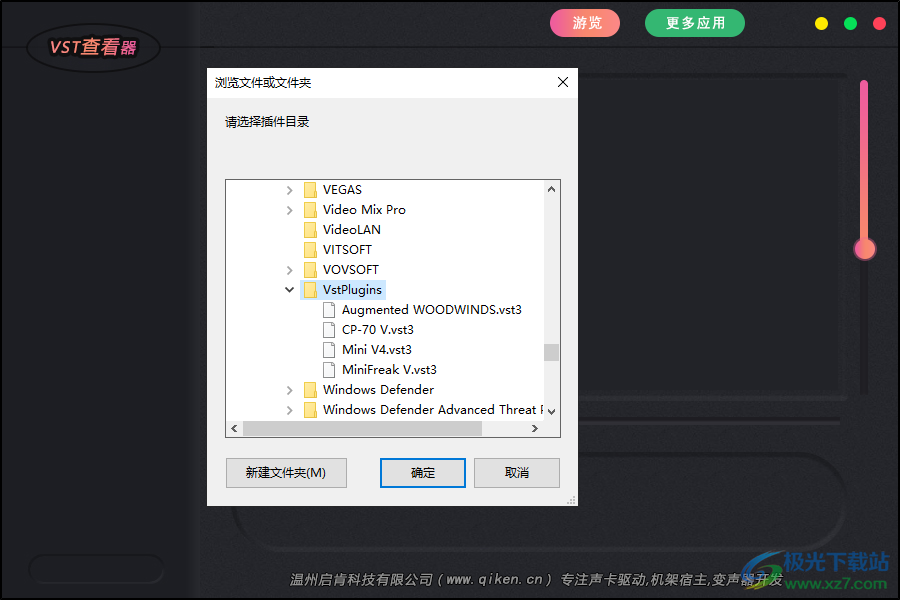Image resolution: width=900 pixels, height=600 pixels.
Task: Click the horizontal scrollbar right arrow
Action: point(536,428)
